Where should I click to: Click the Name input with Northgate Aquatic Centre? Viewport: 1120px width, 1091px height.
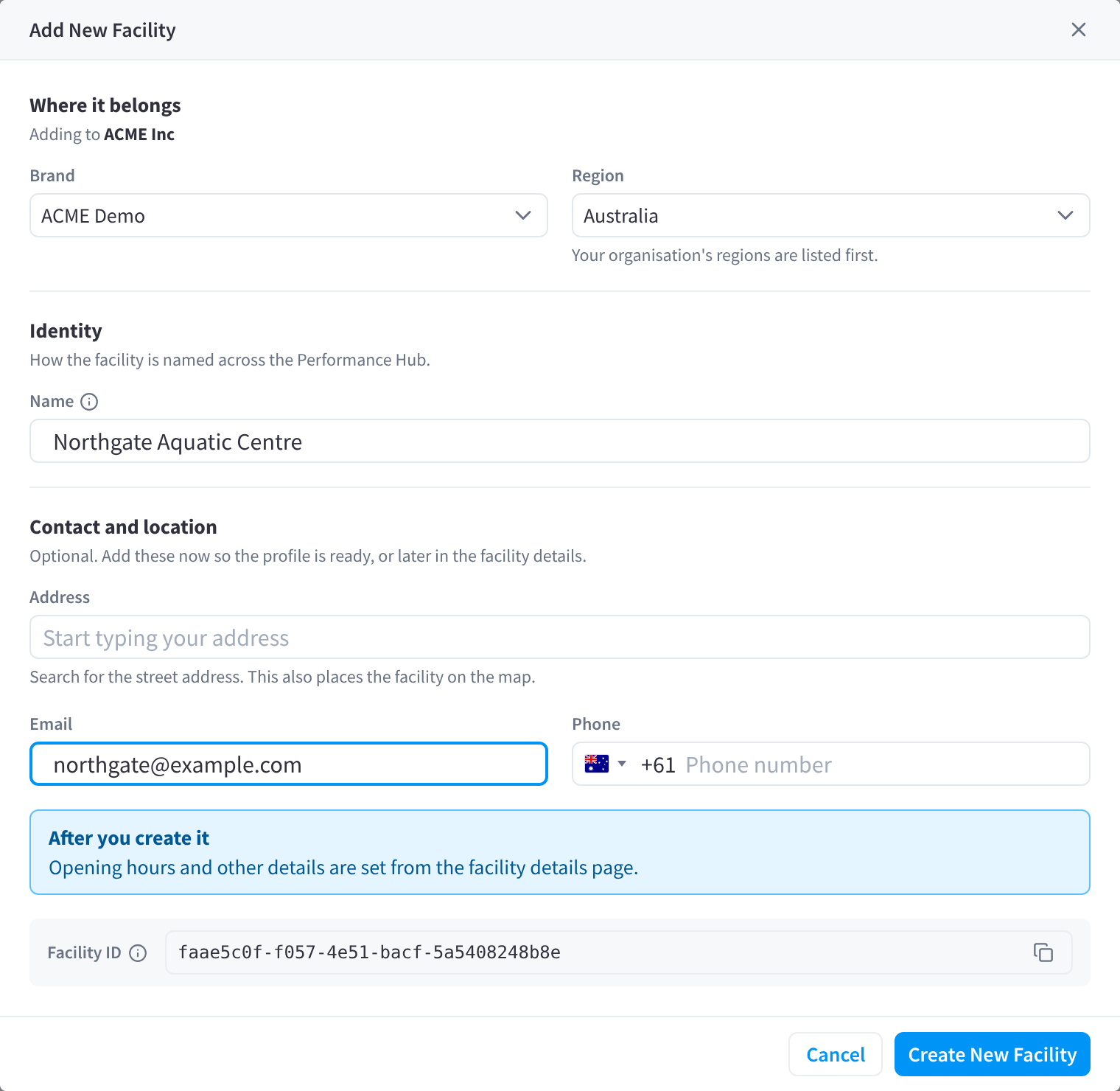coord(560,441)
